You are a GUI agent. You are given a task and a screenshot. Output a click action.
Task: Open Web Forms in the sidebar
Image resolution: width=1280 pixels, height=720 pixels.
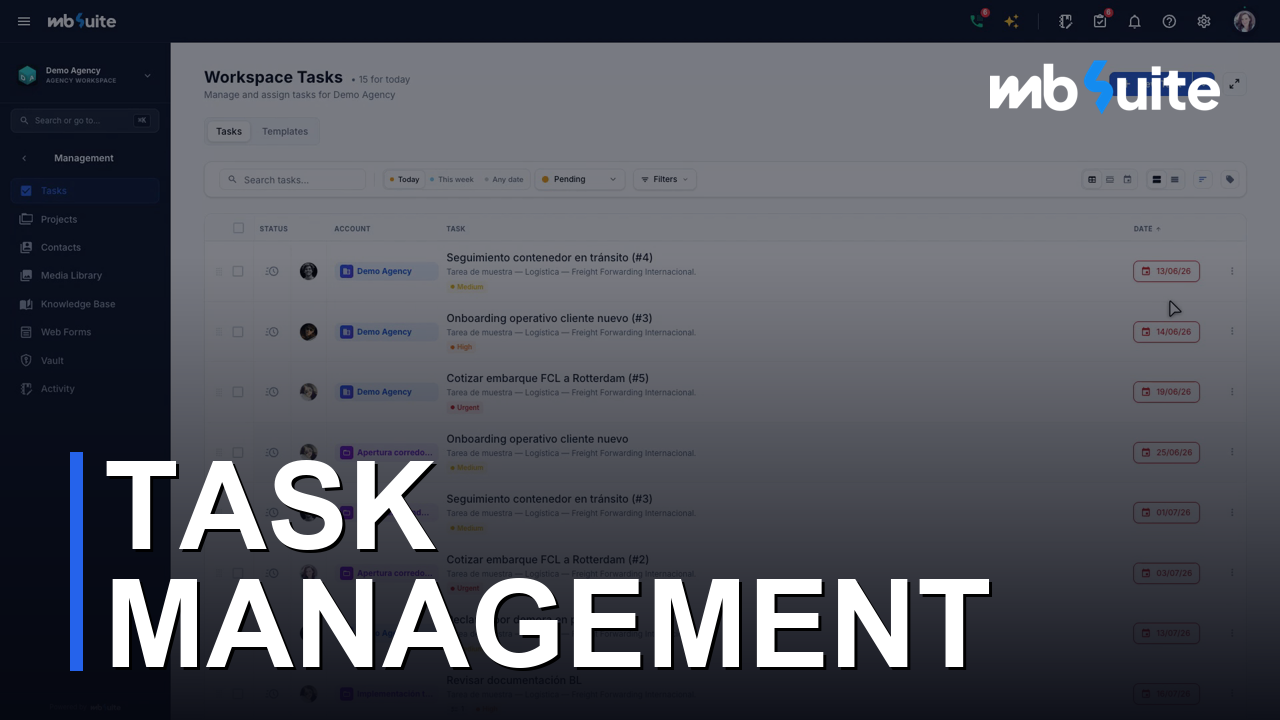pyautogui.click(x=85, y=332)
